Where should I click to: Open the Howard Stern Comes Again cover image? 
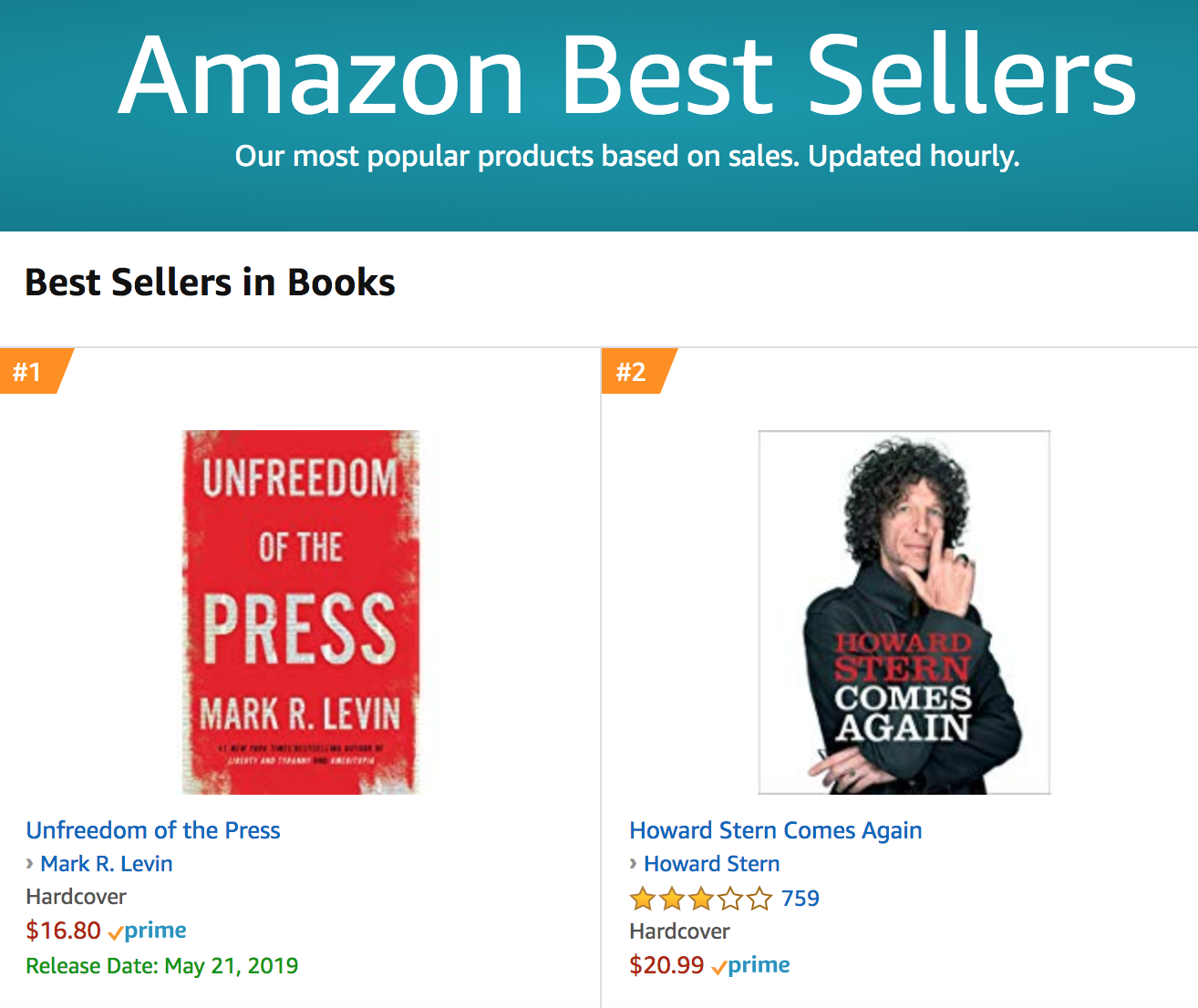coord(904,612)
